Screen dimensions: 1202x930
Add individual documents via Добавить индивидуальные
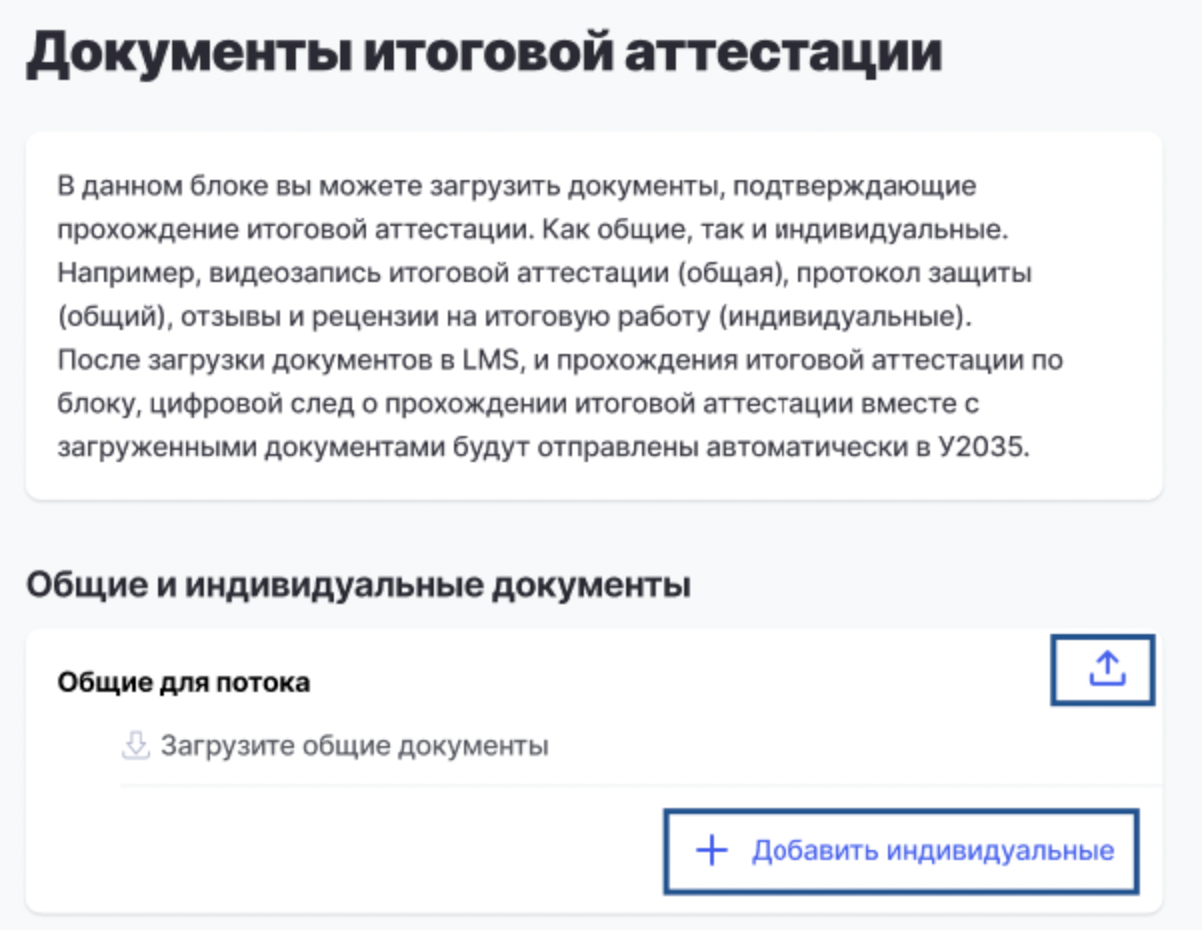tap(902, 851)
